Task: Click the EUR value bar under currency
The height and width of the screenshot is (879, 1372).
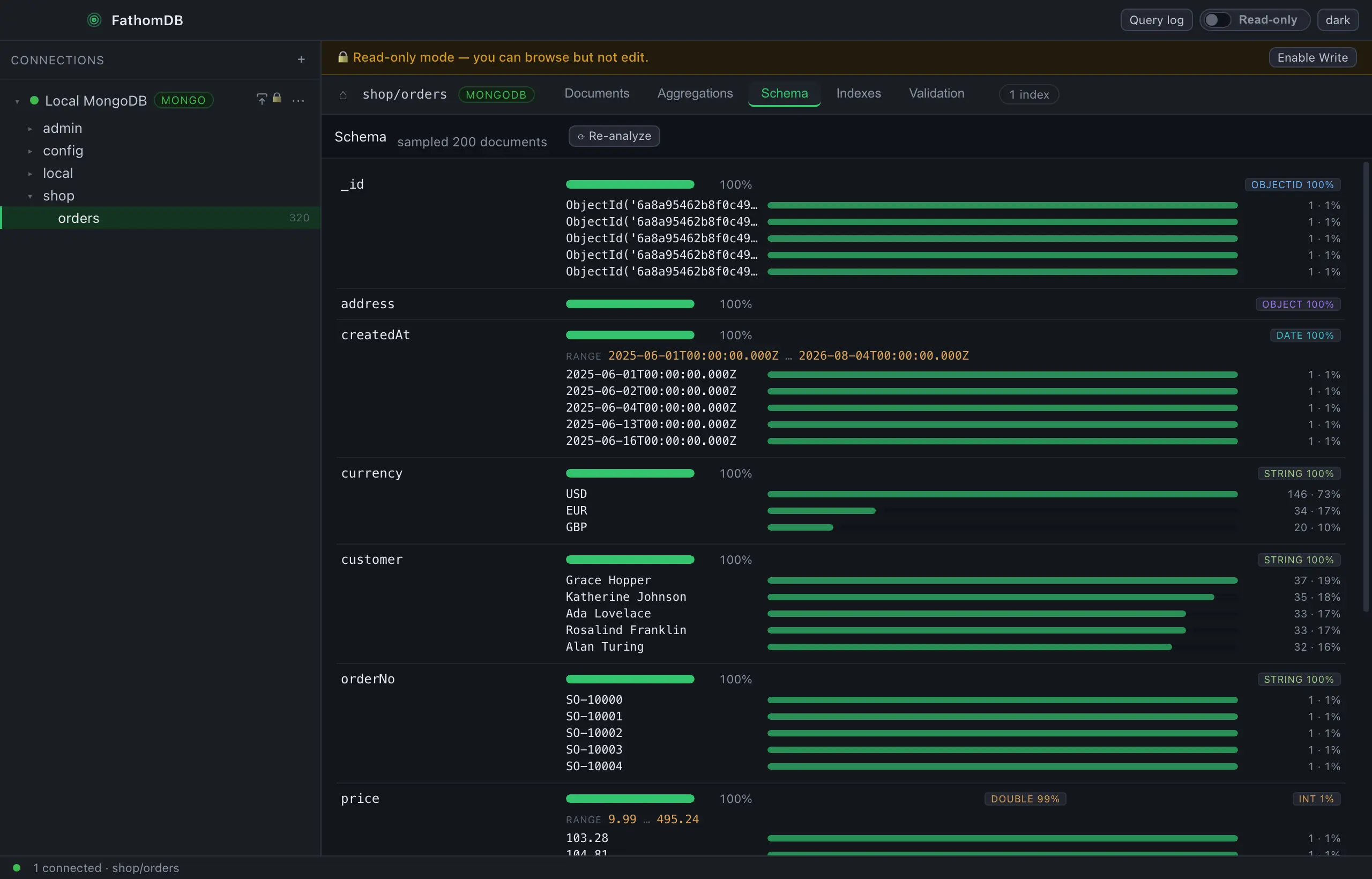Action: 821,510
